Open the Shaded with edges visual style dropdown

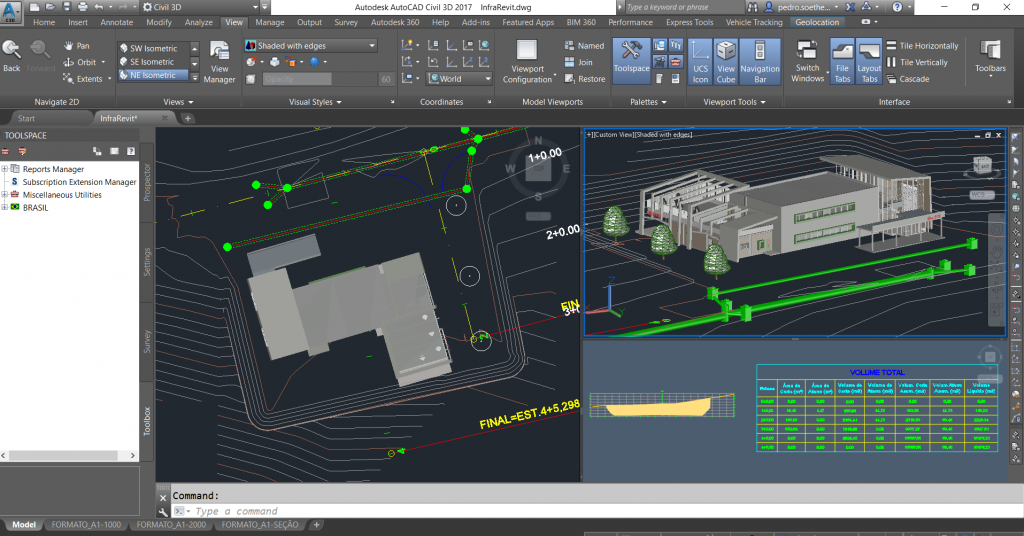coord(311,46)
